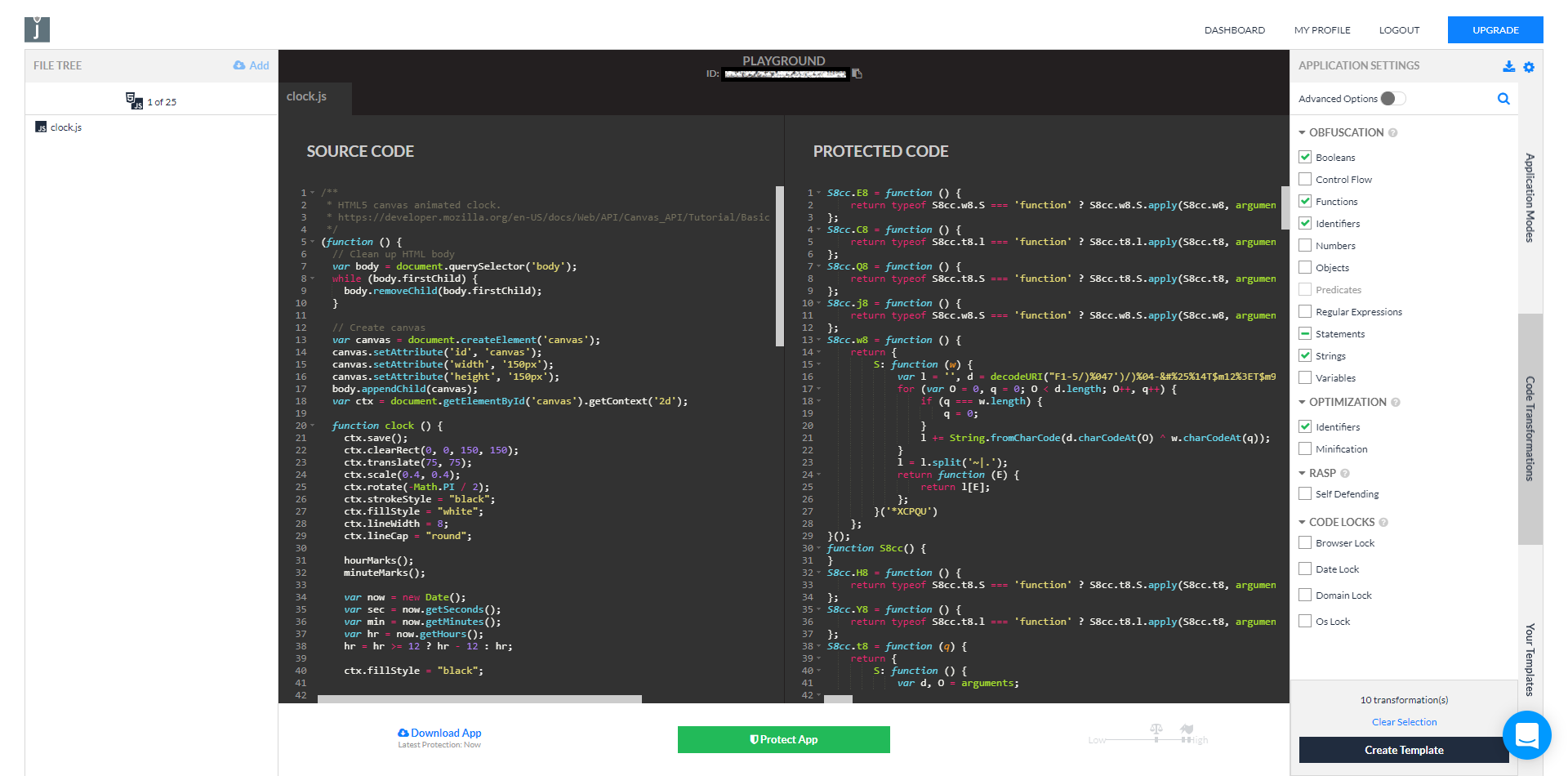
Task: Collapse the Obfuscation section
Action: (1302, 132)
